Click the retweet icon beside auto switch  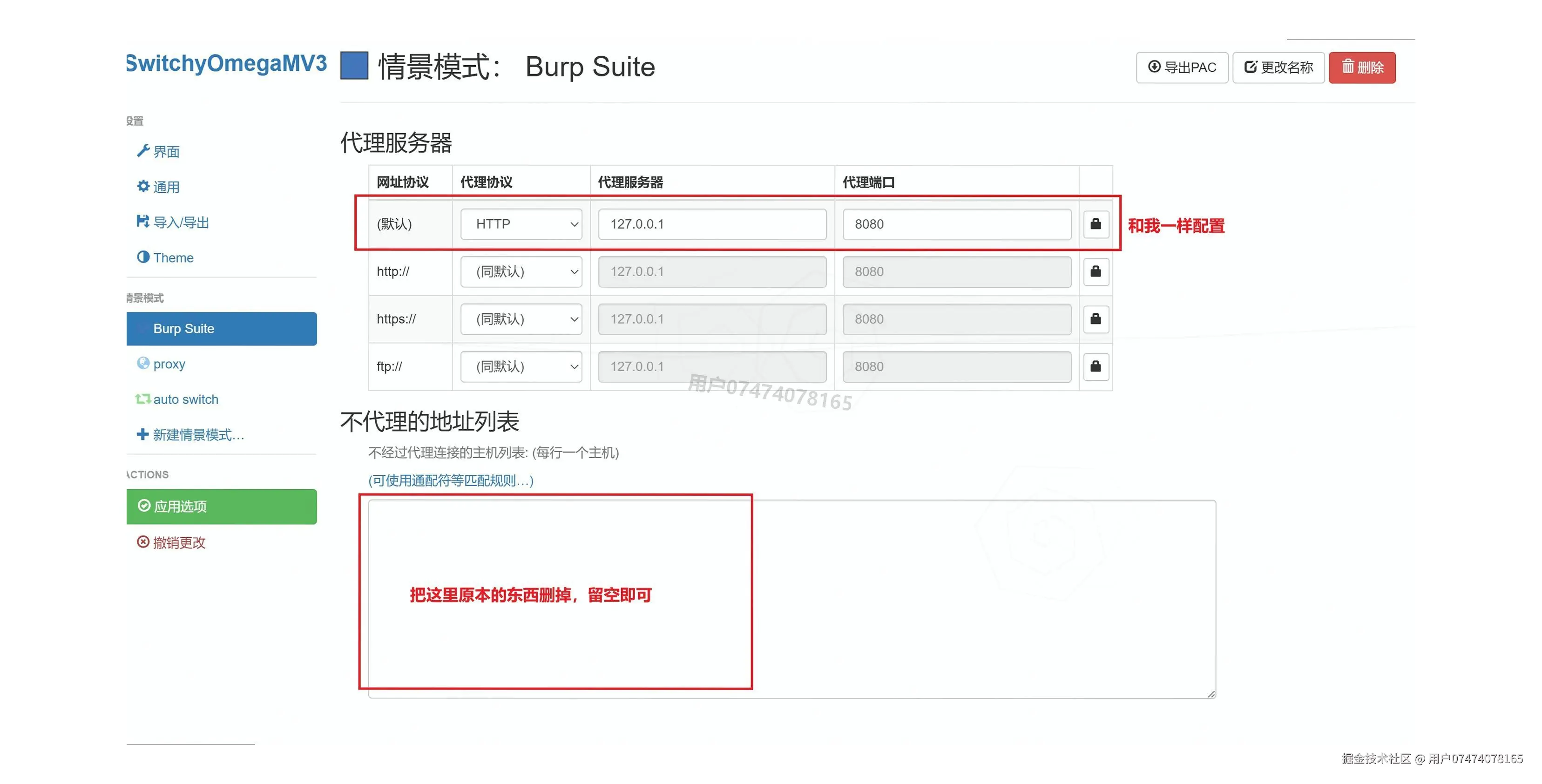(142, 399)
